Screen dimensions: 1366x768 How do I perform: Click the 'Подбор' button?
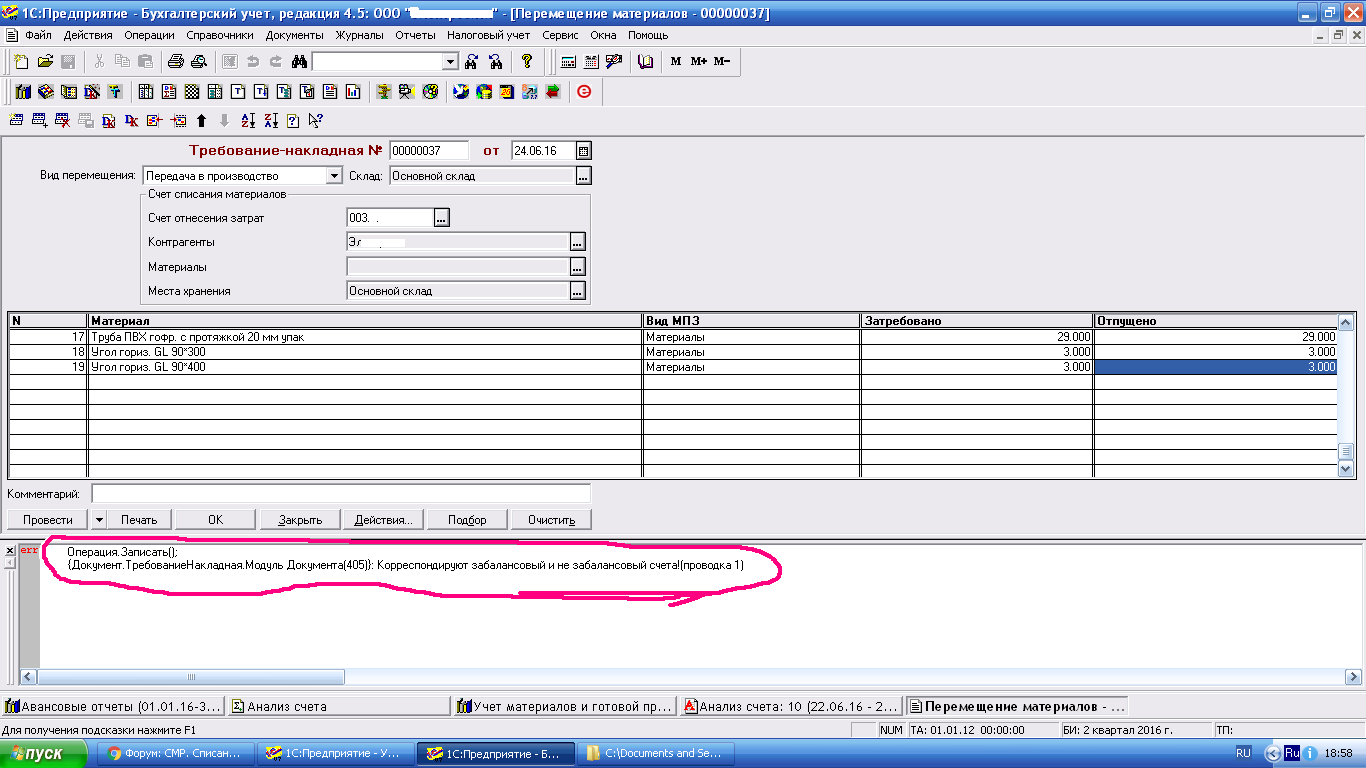[x=467, y=520]
